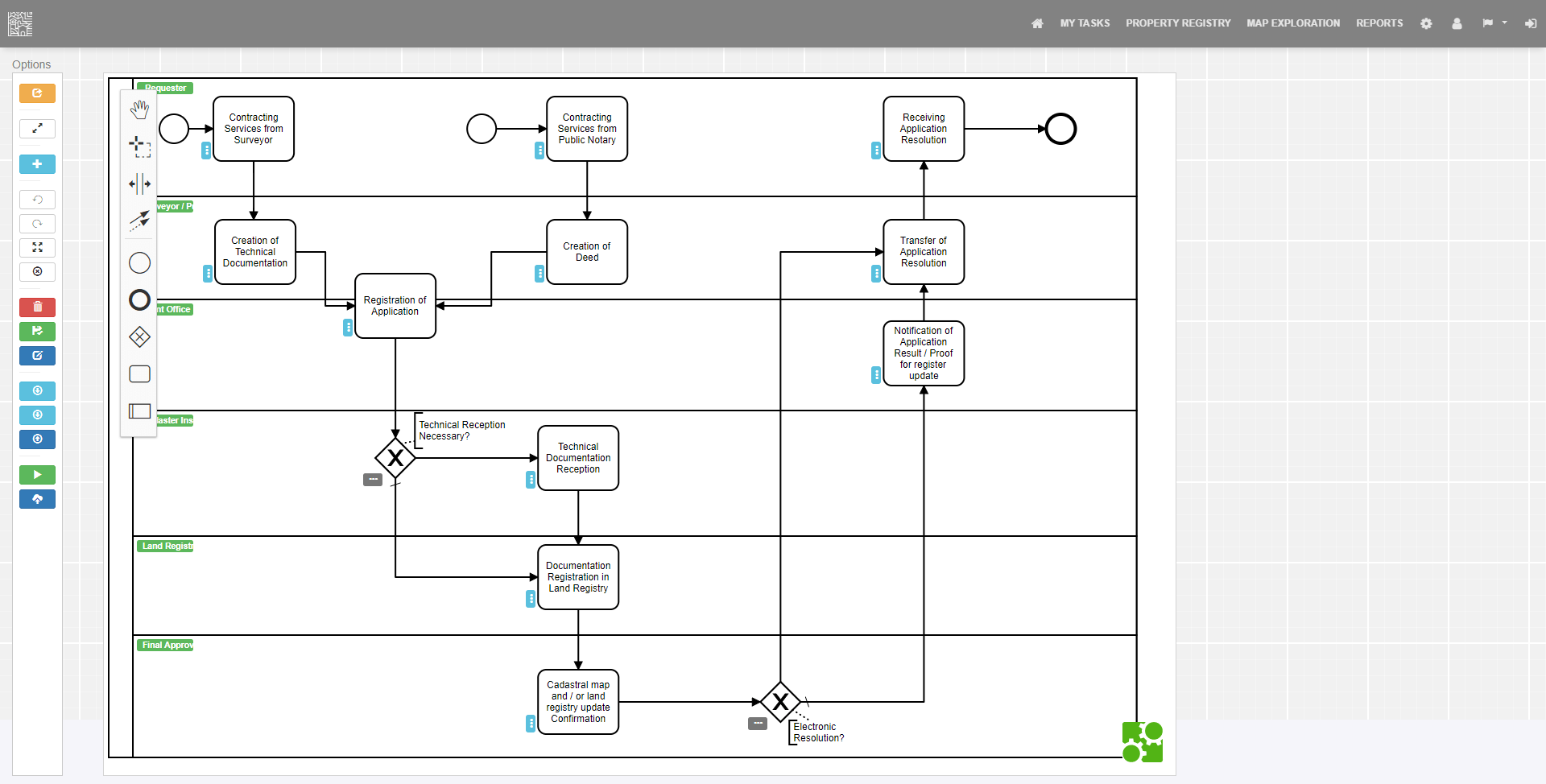
Task: Choose the task rectangle shape in palette
Action: 139,373
